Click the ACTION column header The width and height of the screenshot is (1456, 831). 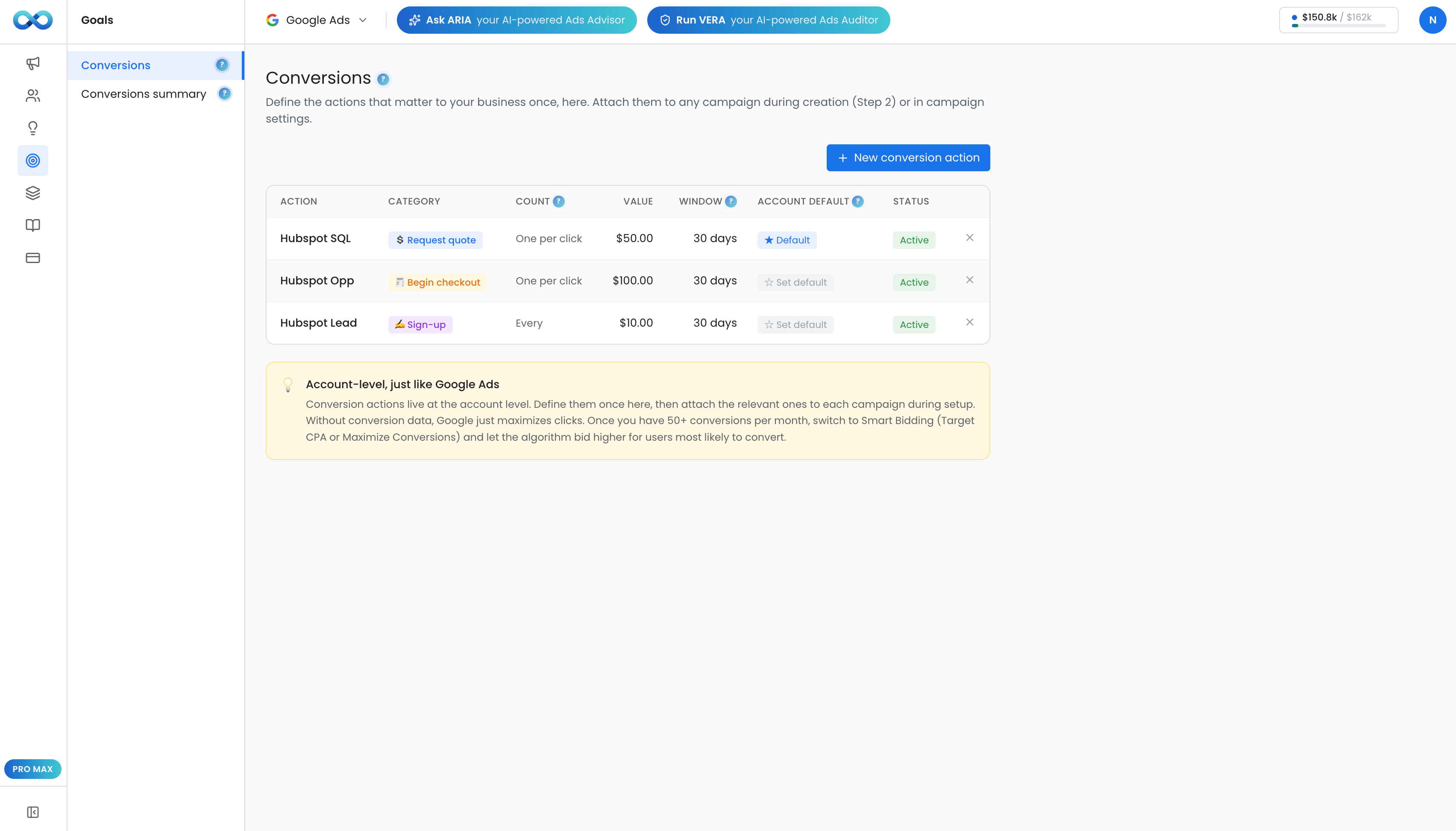(x=299, y=202)
